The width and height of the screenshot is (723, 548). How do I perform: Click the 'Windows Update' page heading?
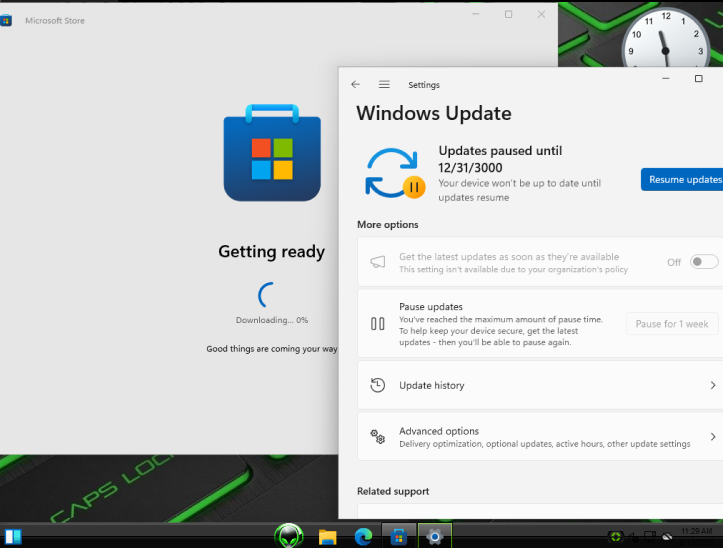433,113
